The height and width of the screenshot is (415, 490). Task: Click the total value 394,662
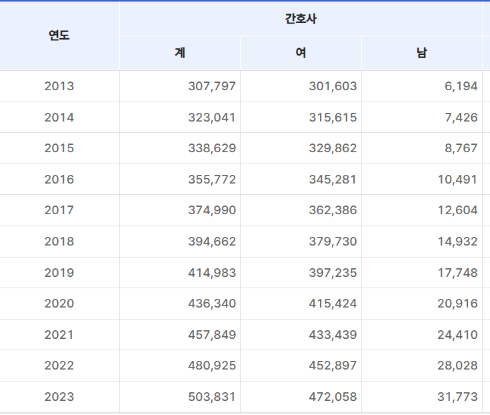coord(212,242)
